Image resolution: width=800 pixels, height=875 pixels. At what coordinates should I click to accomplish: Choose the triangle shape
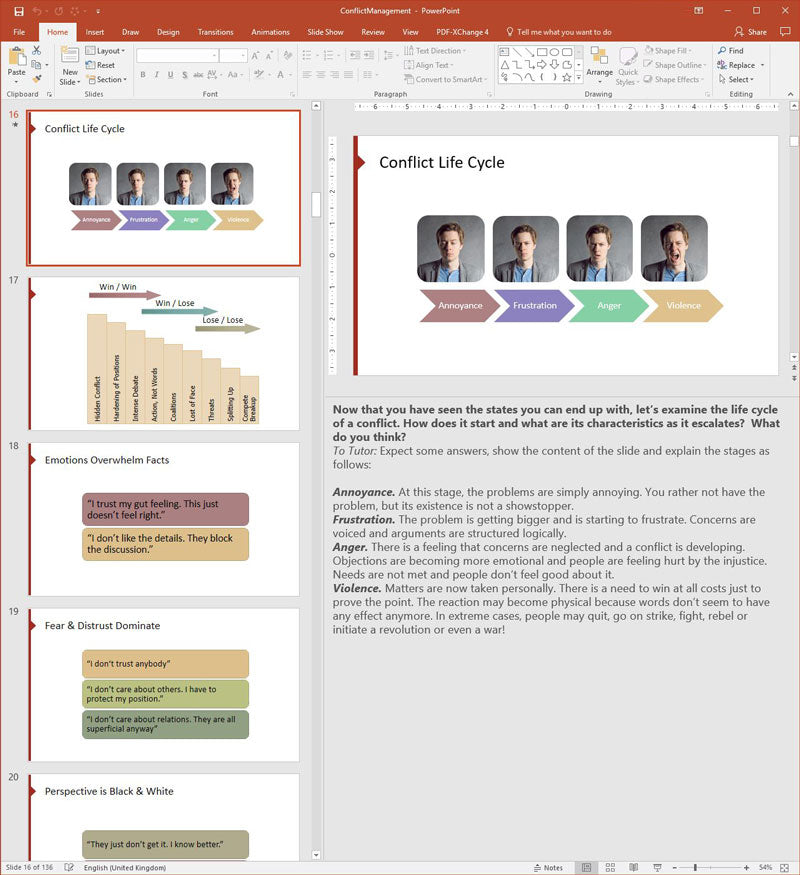504,65
